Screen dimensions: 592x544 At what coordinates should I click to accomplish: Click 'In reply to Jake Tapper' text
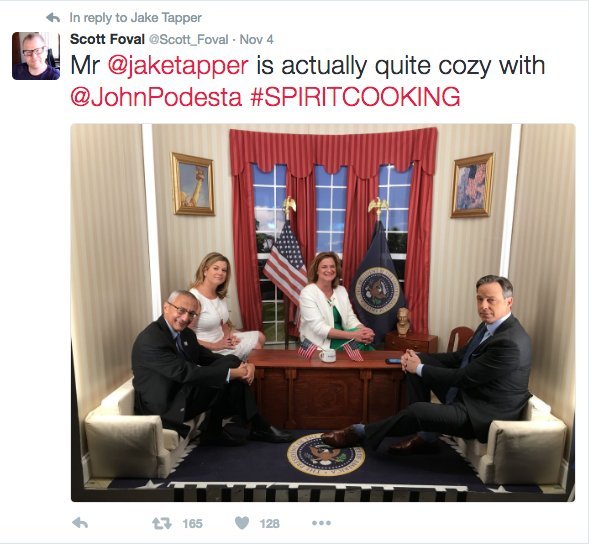(x=136, y=17)
